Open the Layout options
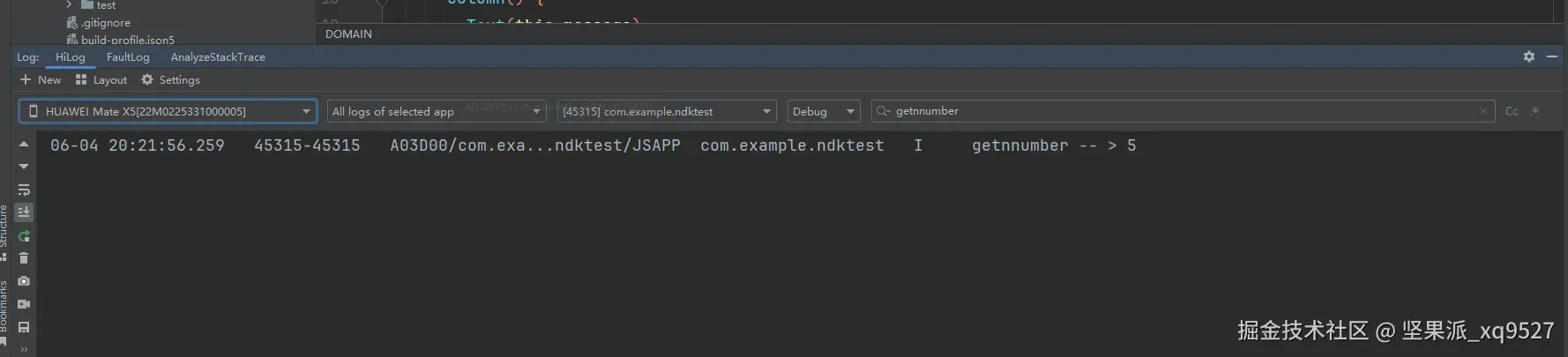Screen dimensions: 1568x357 click(x=101, y=80)
